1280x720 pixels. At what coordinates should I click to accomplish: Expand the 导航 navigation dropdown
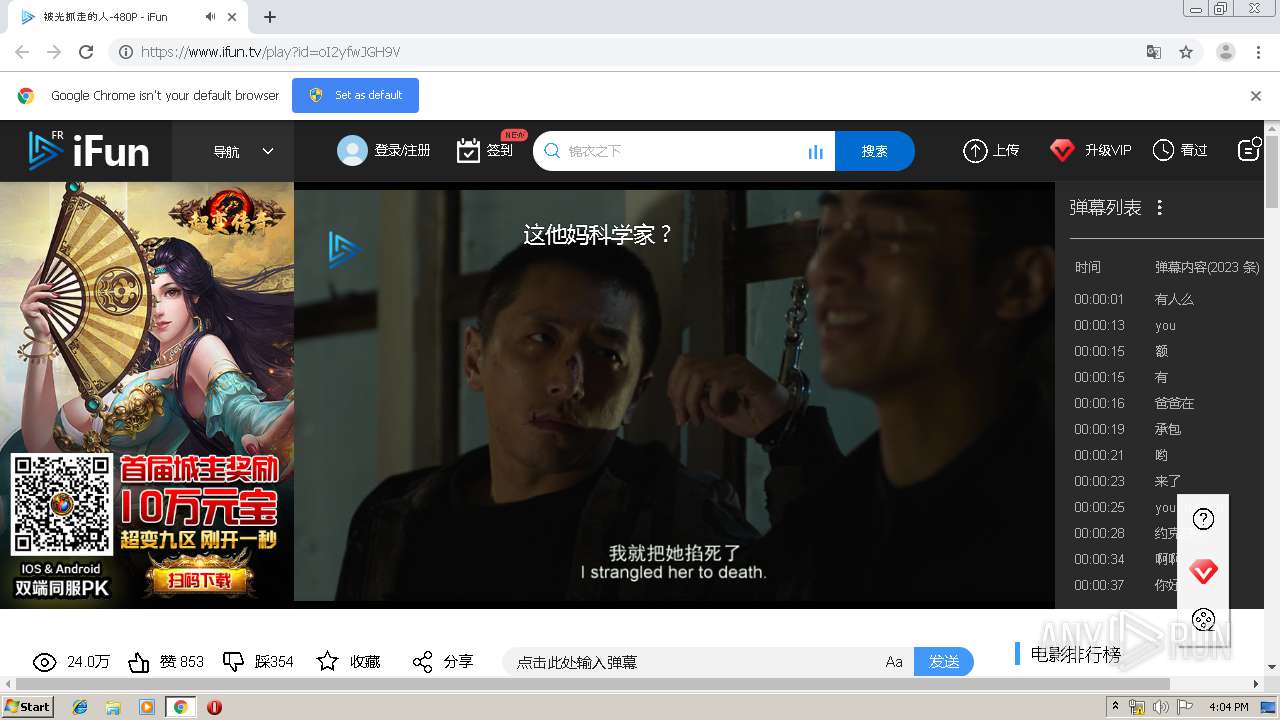pos(243,151)
